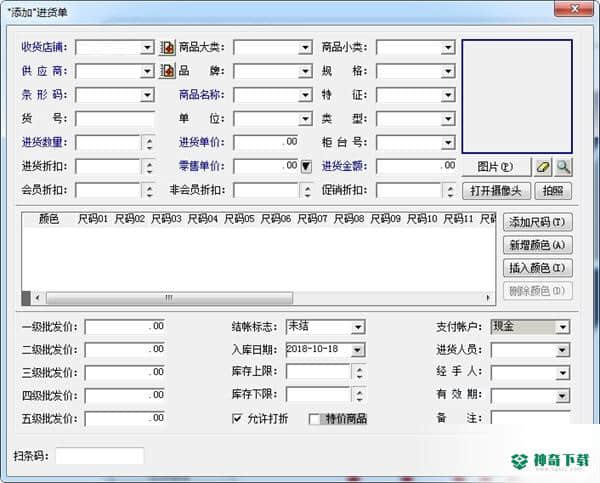Click the 尺码10 column header
Viewport: 600px width, 483px height.
pos(422,219)
